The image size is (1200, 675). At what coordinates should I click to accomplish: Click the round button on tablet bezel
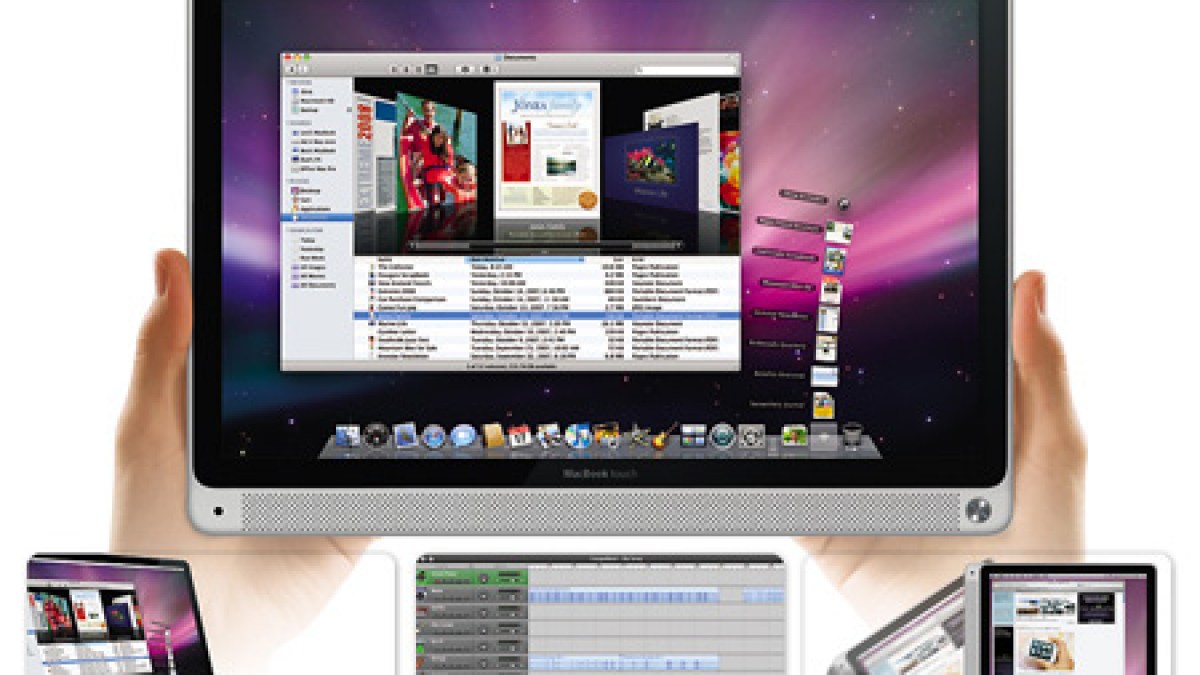pos(977,511)
